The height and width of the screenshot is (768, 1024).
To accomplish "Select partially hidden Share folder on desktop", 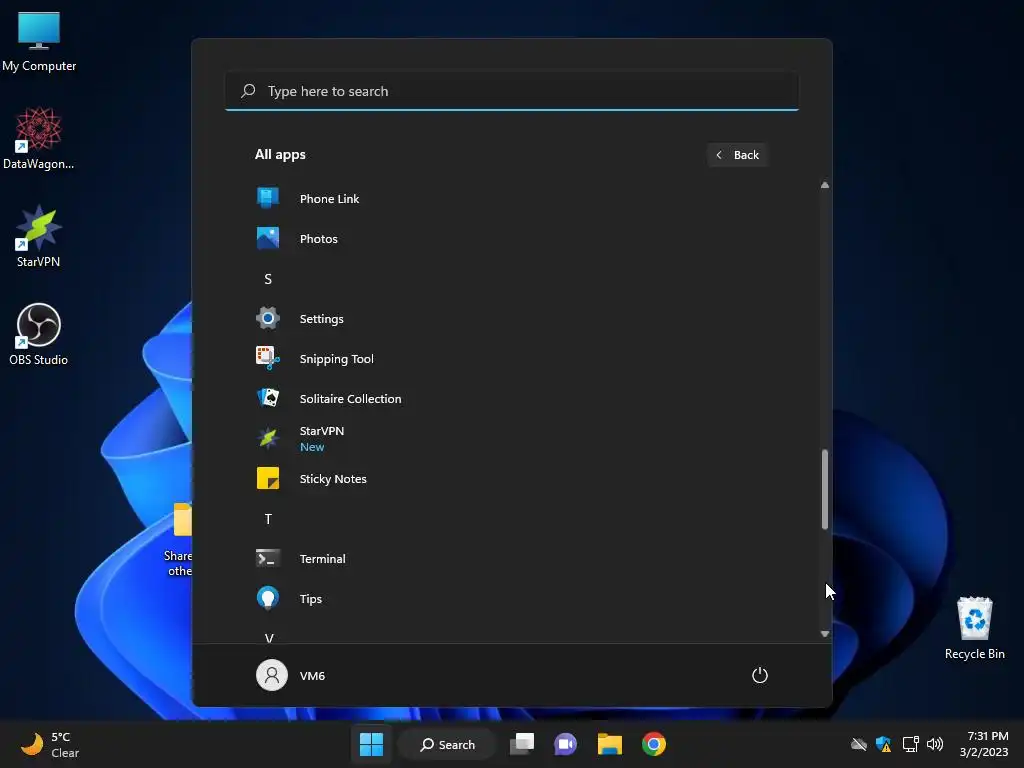I will (180, 540).
